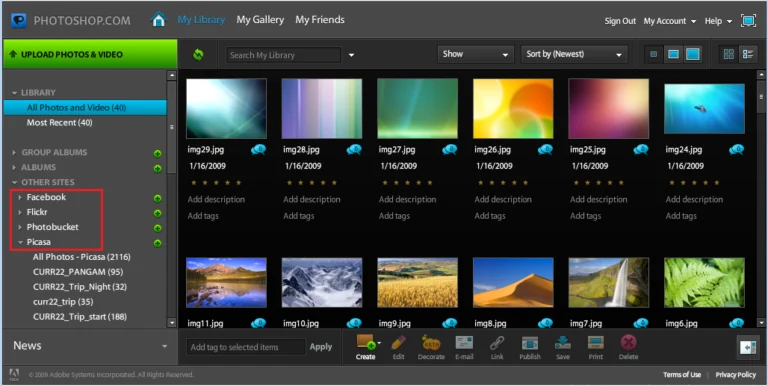Screen dimensions: 768x386
Task: Open the Decorate tool
Action: coord(431,347)
